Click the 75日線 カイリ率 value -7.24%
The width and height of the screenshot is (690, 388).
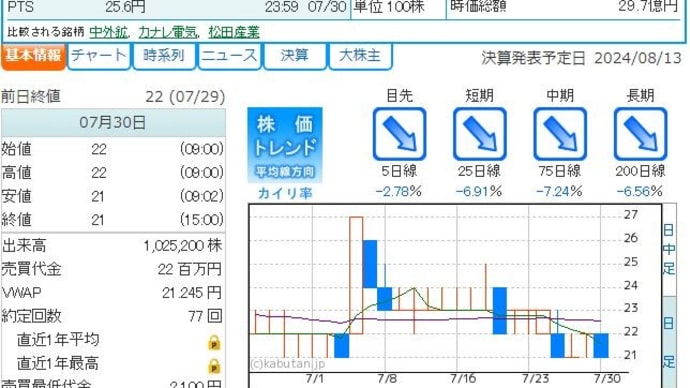(559, 191)
